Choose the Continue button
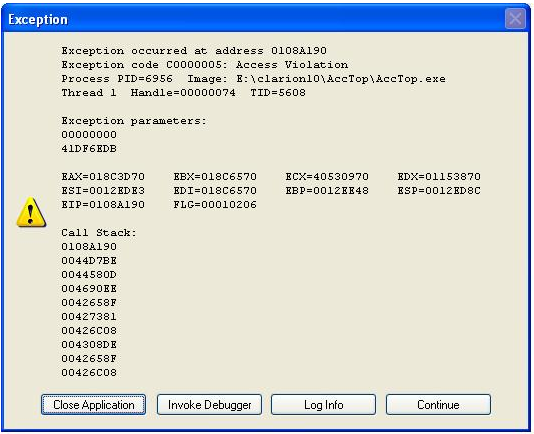534x434 pixels. pos(438,404)
